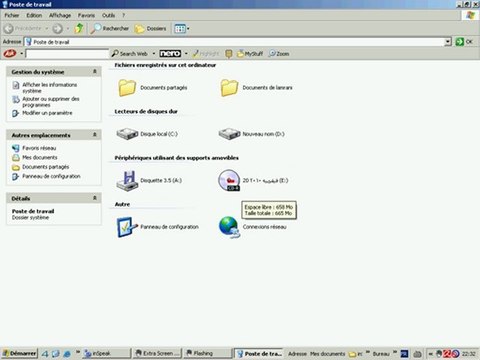Switch to Flashing taskbar button

[x=208, y=353]
